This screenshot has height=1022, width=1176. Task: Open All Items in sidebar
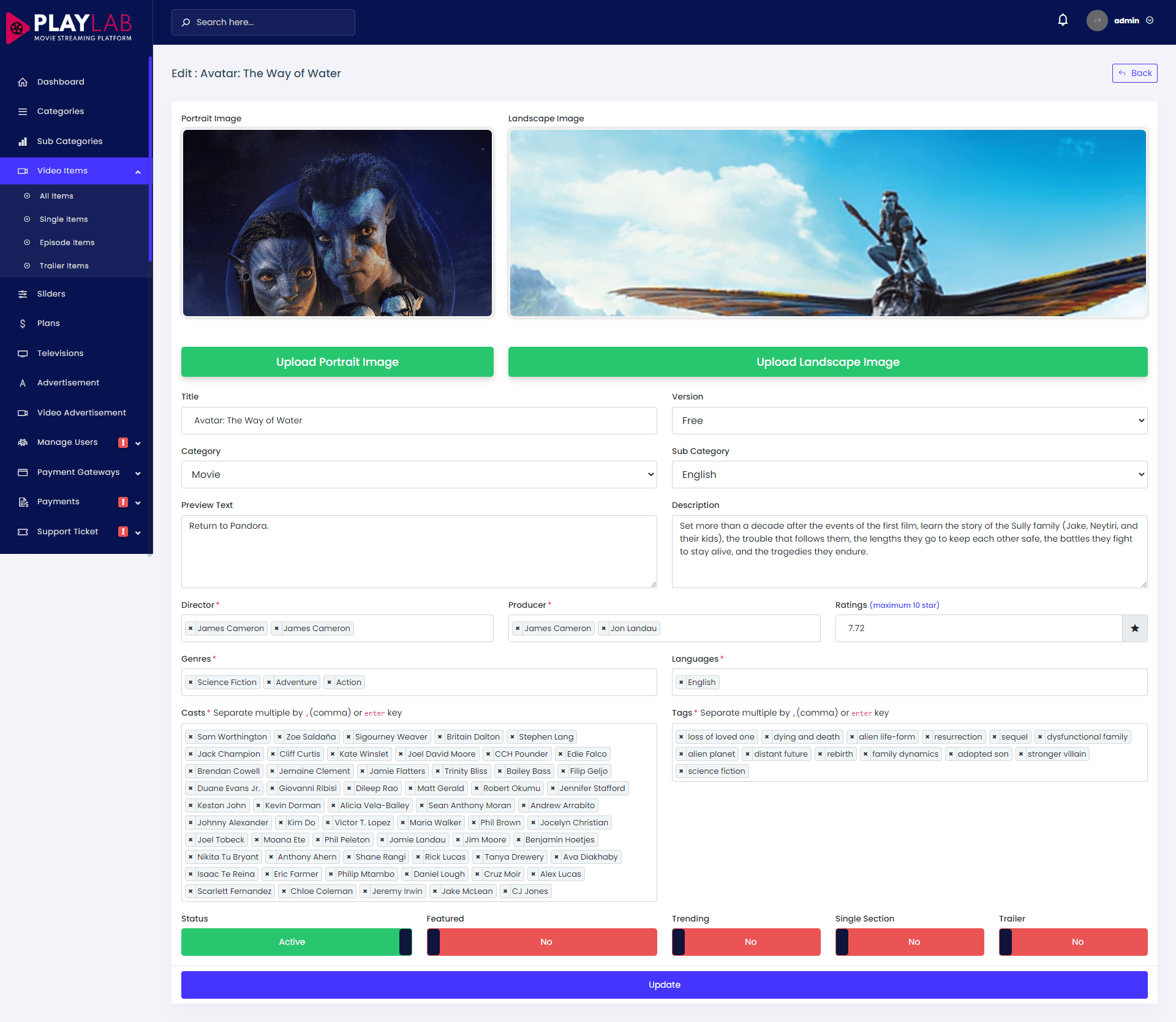coord(56,196)
